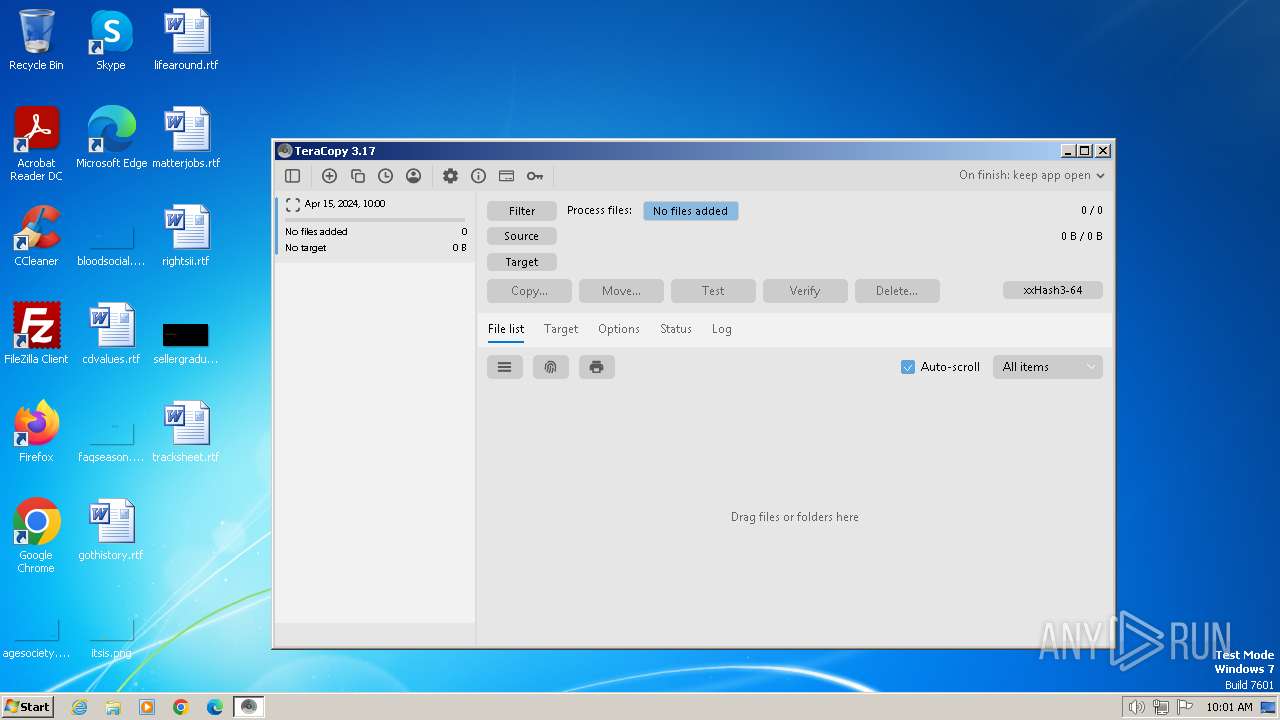Click the 0 B / 0 B size counter
The height and width of the screenshot is (720, 1280).
(1082, 237)
